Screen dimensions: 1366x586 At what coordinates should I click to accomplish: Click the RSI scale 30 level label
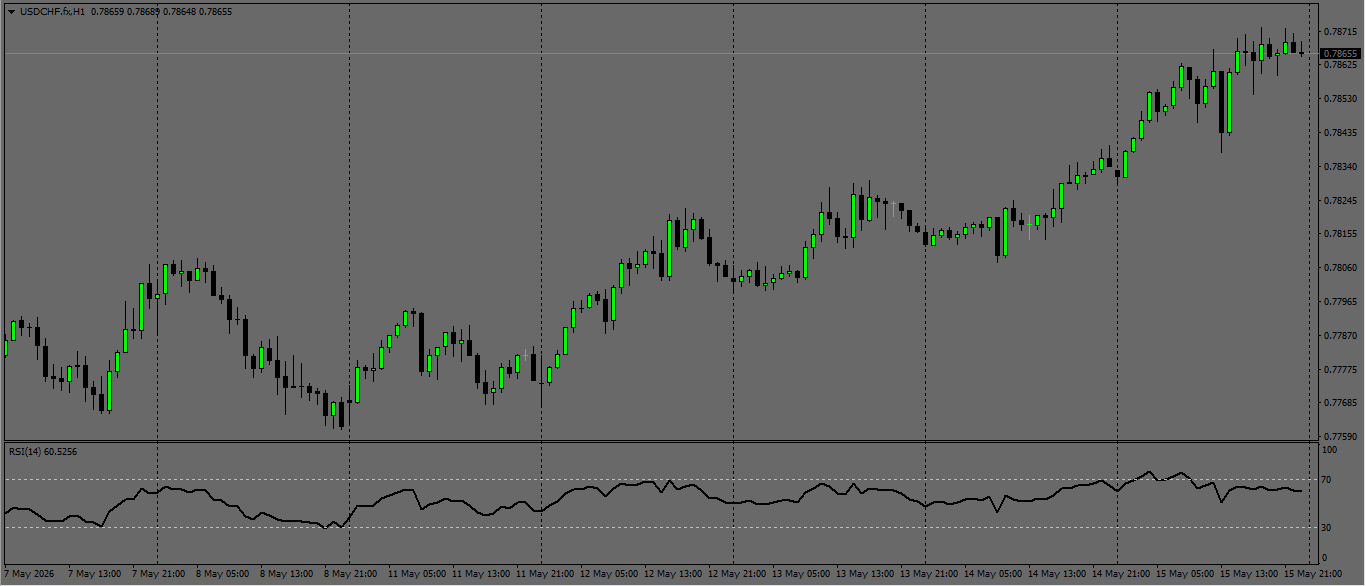1326,527
